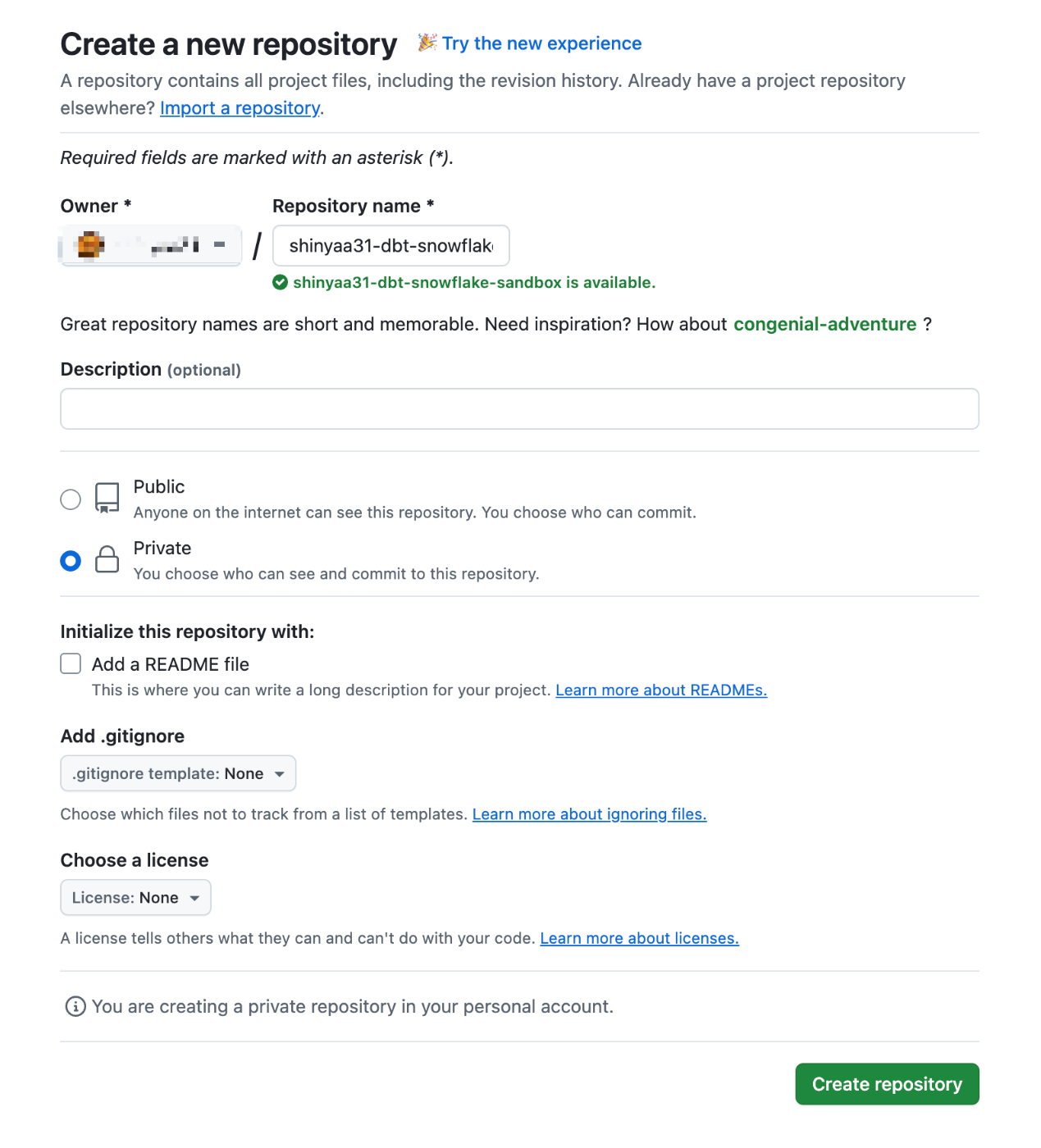Click the Create repository button
1041x1148 pixels.
pos(887,1084)
